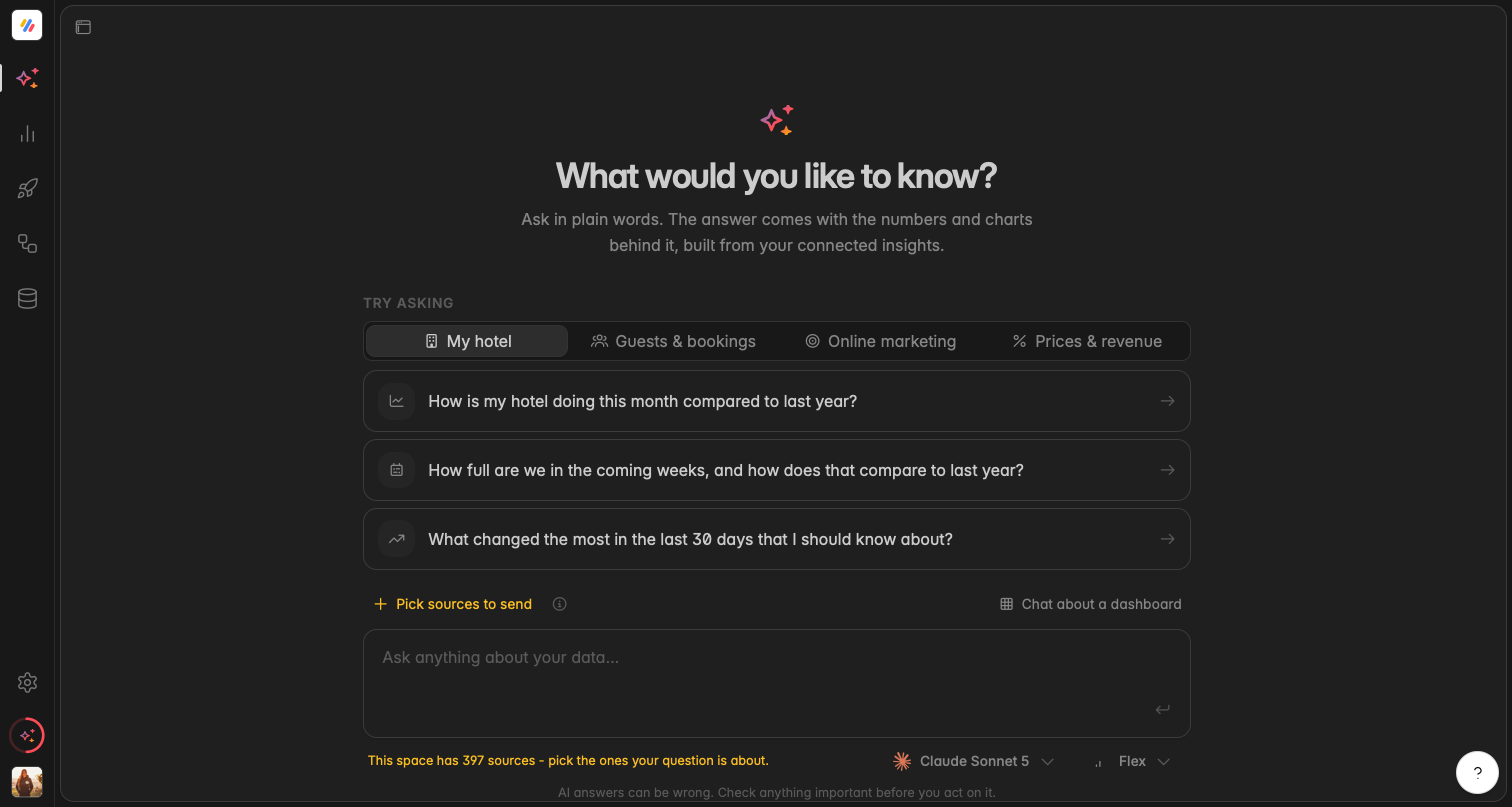Focus the Ask anything about your data field
This screenshot has width=1512, height=807.
pos(777,683)
